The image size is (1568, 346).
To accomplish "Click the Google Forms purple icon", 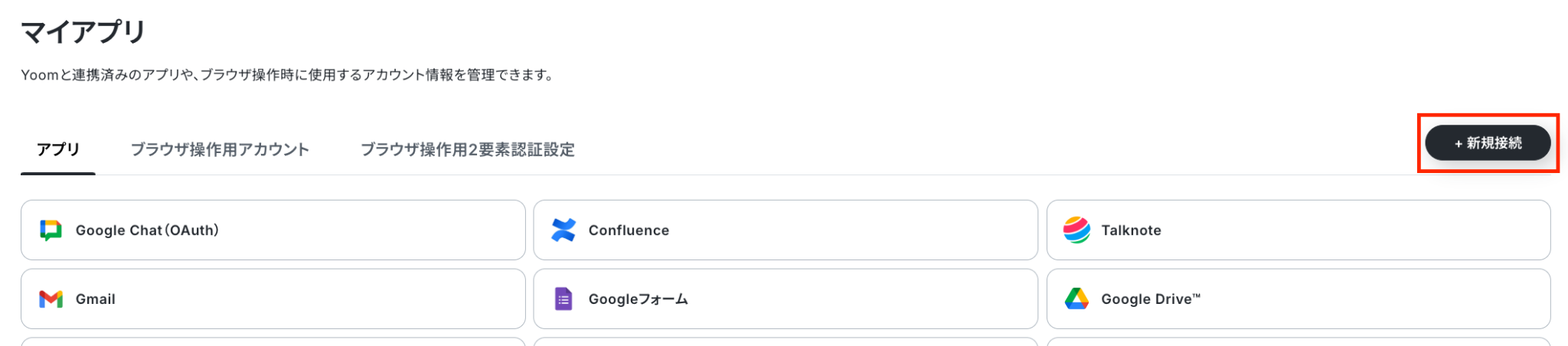I will click(x=563, y=299).
